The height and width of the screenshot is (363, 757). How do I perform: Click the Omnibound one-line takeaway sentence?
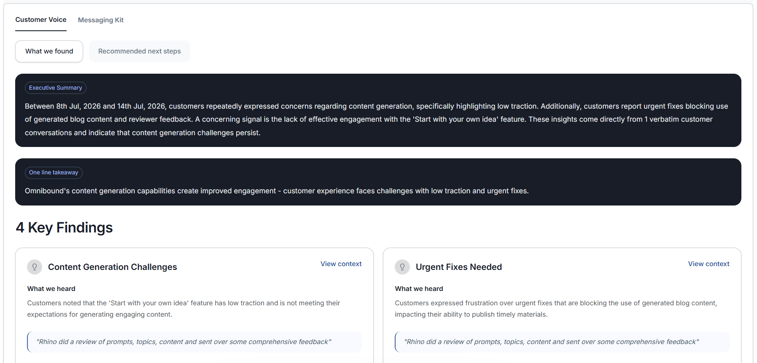[277, 191]
